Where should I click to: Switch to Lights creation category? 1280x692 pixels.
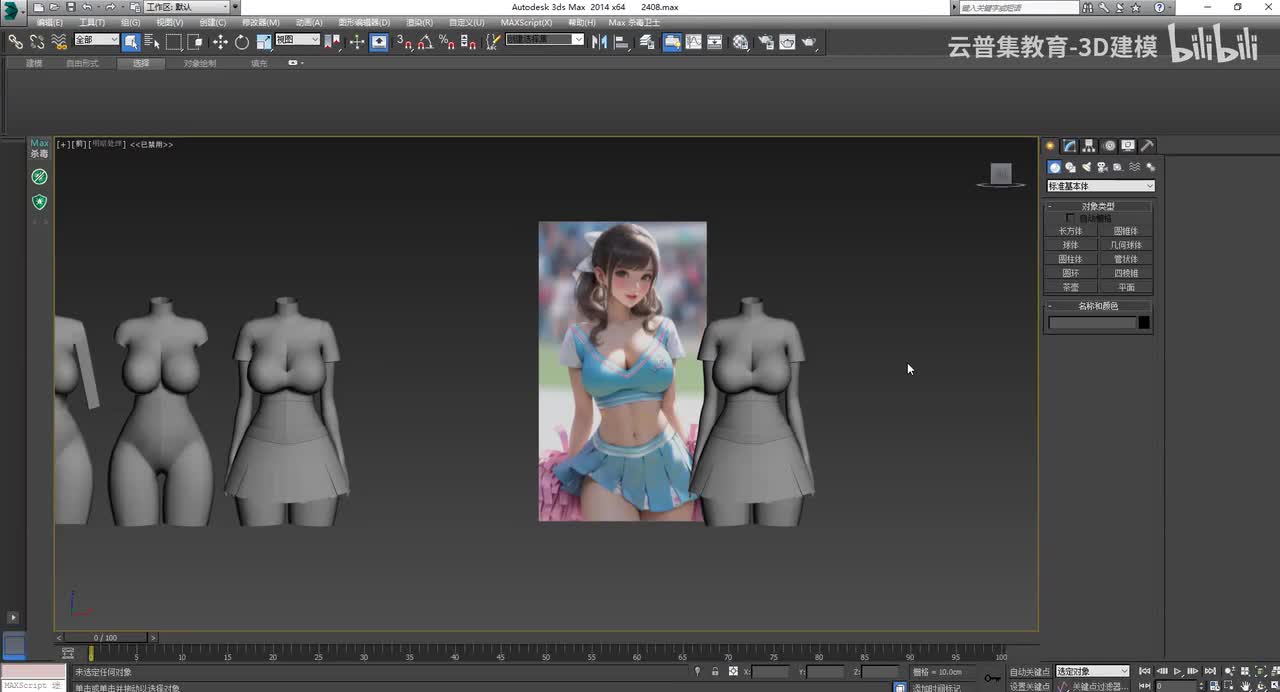1086,167
